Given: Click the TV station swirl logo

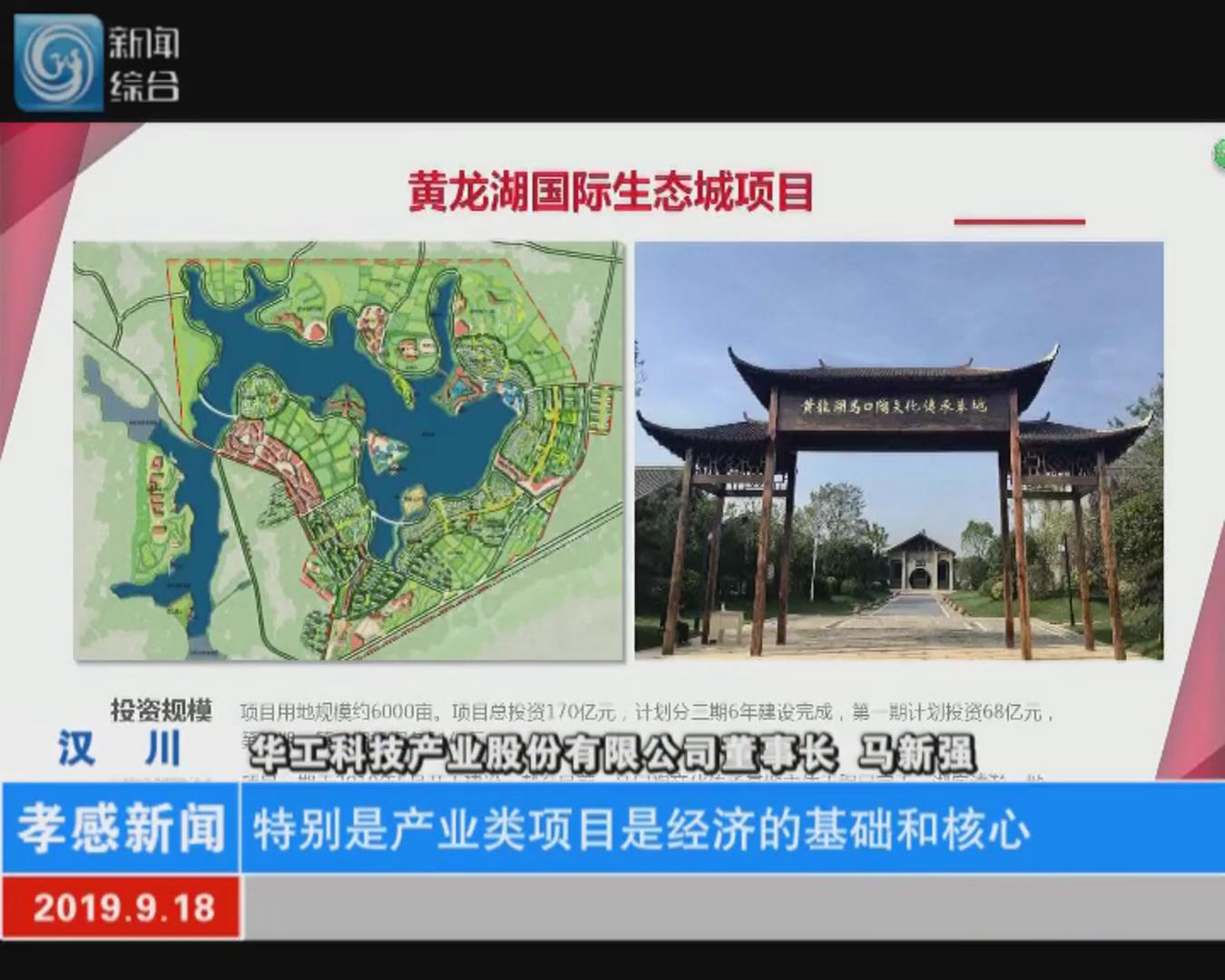Looking at the screenshot, I should [x=58, y=62].
